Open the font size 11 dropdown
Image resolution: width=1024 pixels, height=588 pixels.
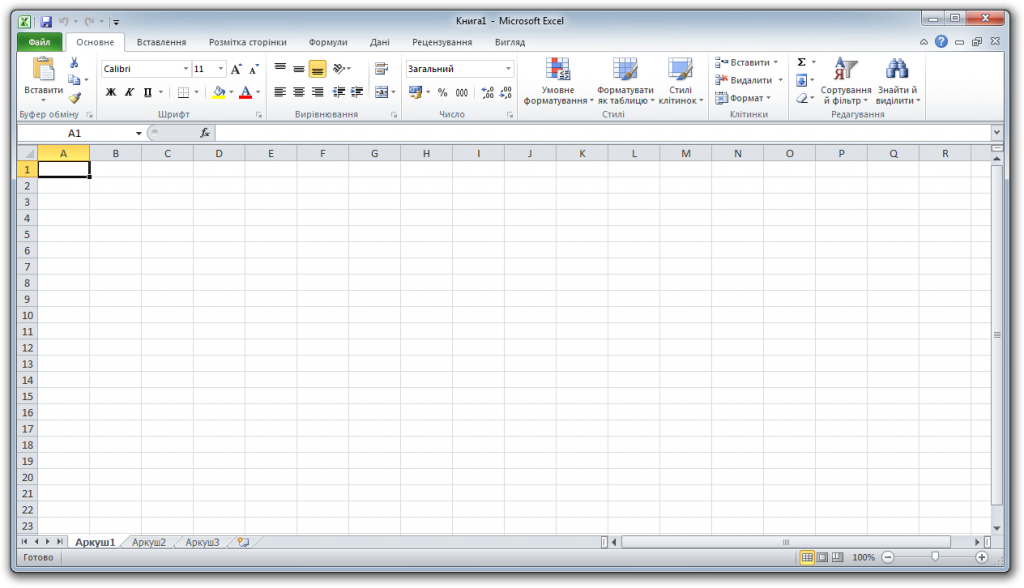pos(221,69)
